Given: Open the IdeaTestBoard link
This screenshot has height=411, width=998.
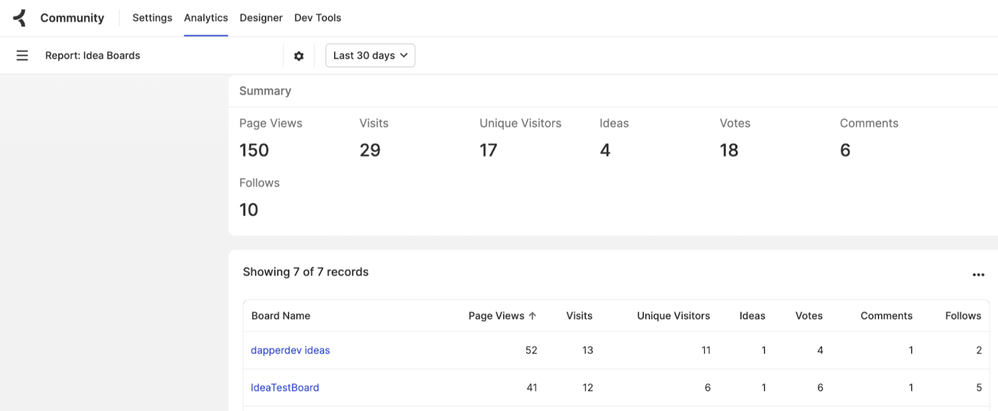Looking at the screenshot, I should point(285,387).
